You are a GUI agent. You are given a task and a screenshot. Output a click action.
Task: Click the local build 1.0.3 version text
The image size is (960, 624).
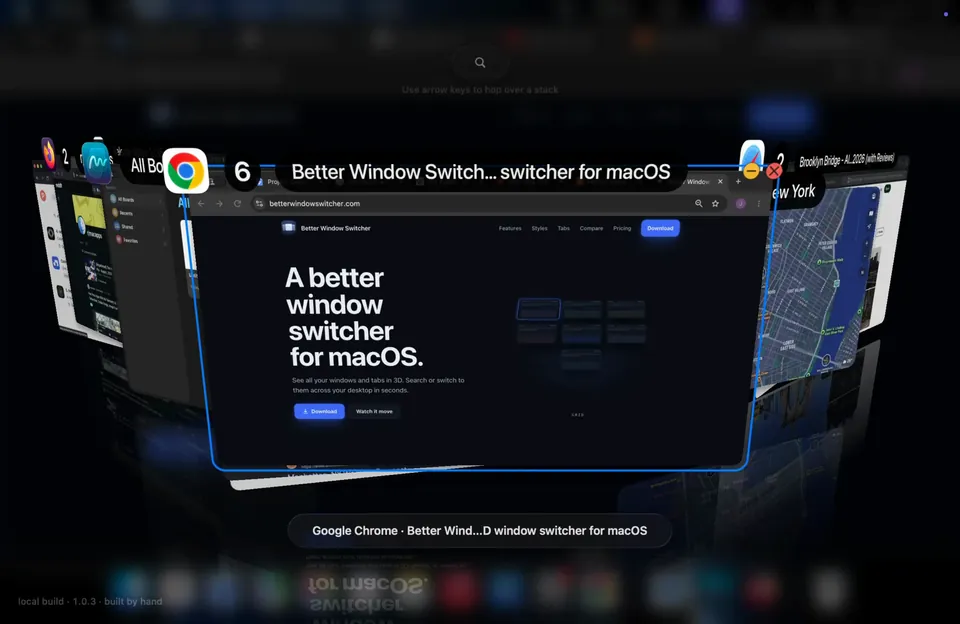click(90, 601)
